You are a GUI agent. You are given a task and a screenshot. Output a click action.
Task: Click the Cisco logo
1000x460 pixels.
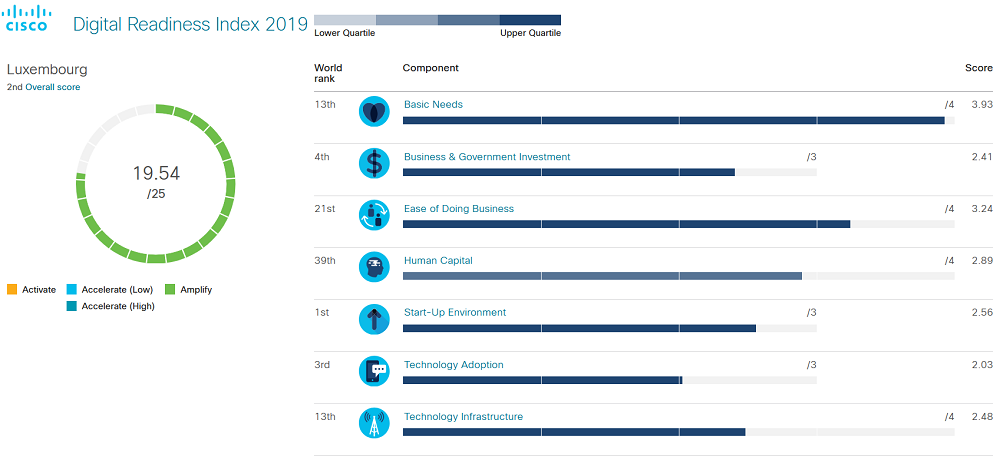pos(28,19)
